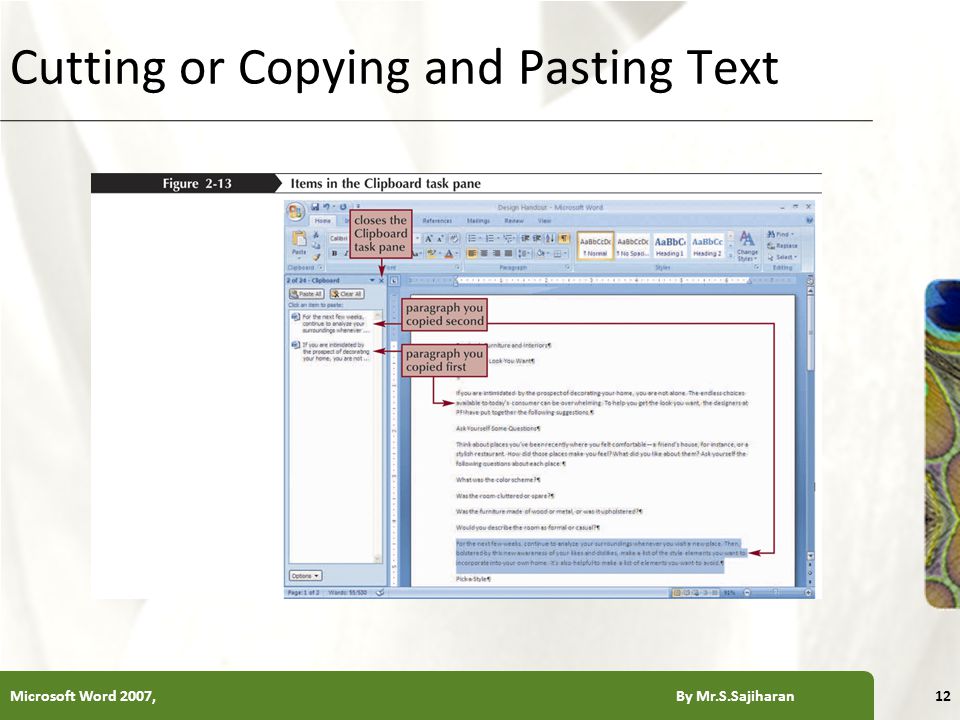Click the Shrink Font icon

coord(440,239)
